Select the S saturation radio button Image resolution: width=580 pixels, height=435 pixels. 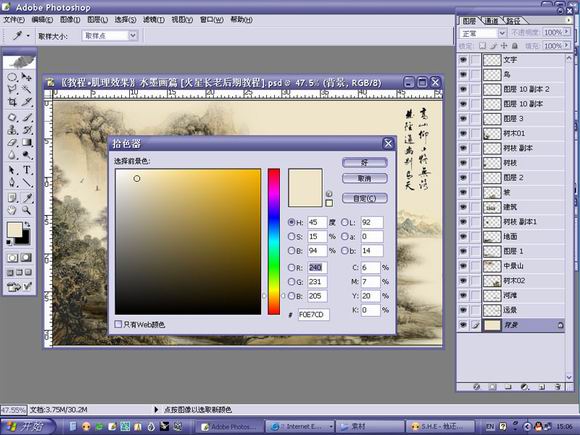coord(291,236)
